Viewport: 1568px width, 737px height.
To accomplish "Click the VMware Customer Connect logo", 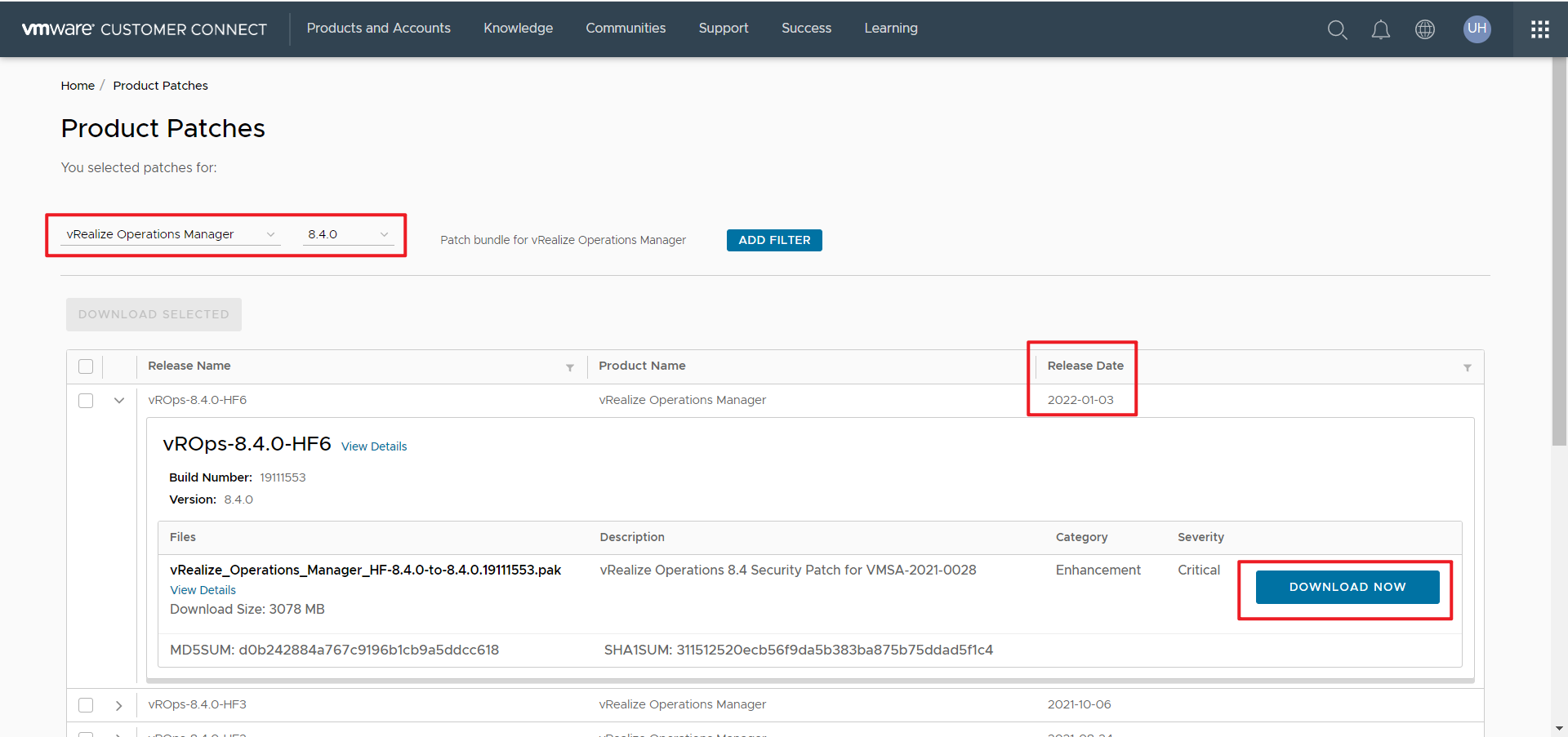I will tap(144, 29).
